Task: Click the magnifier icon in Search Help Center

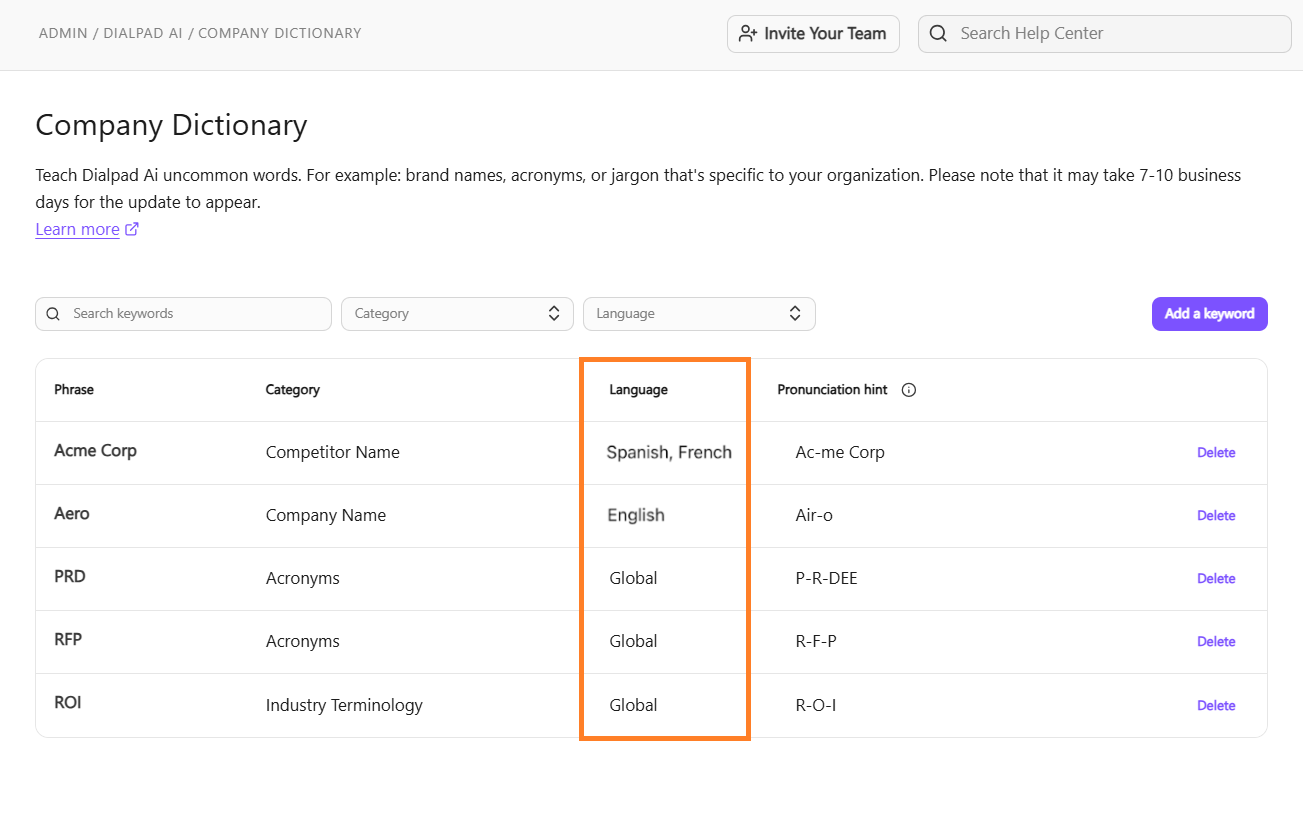Action: [938, 33]
